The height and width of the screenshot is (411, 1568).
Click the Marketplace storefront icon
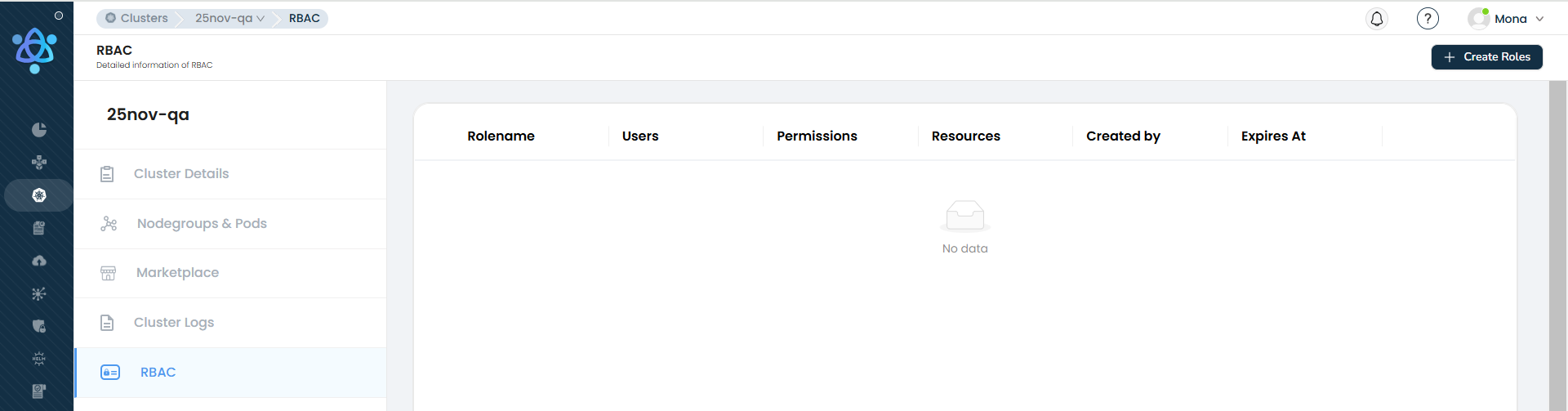tap(108, 273)
